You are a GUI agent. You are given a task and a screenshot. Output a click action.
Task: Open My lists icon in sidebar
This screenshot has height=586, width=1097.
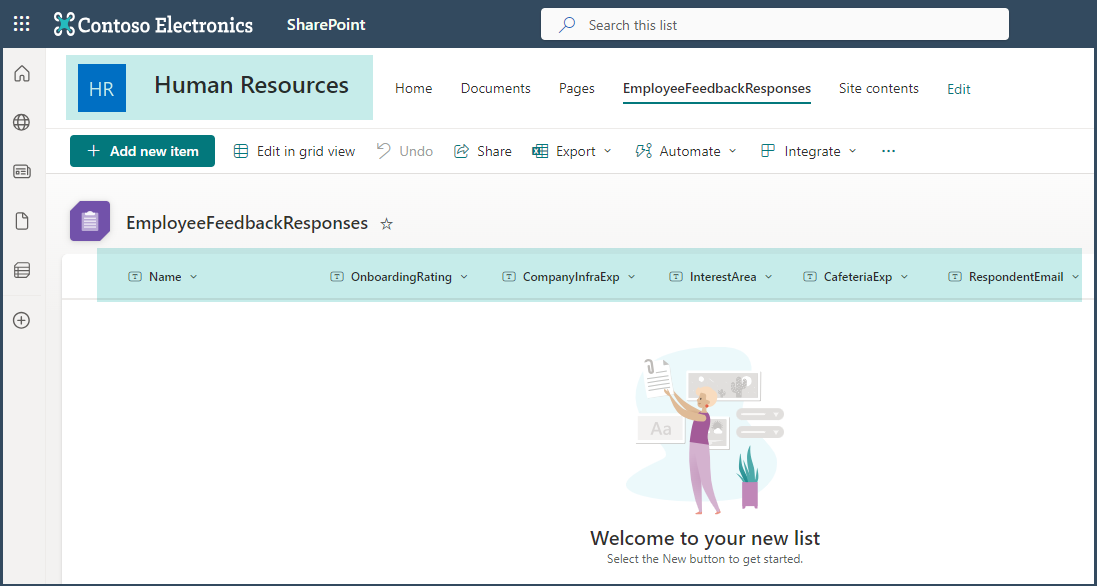click(x=22, y=270)
